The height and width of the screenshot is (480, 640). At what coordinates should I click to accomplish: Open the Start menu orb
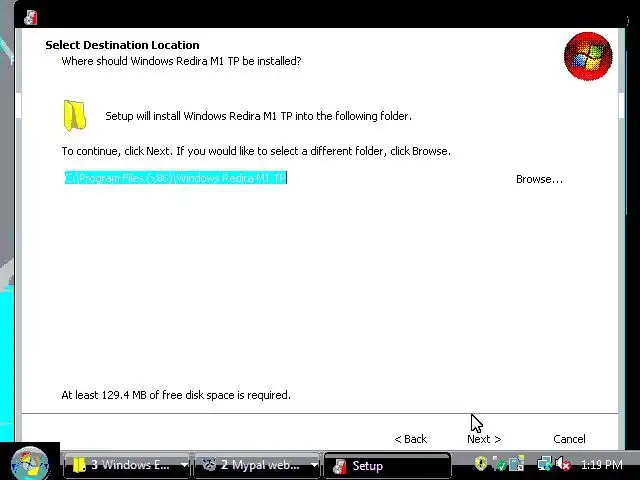[29, 464]
